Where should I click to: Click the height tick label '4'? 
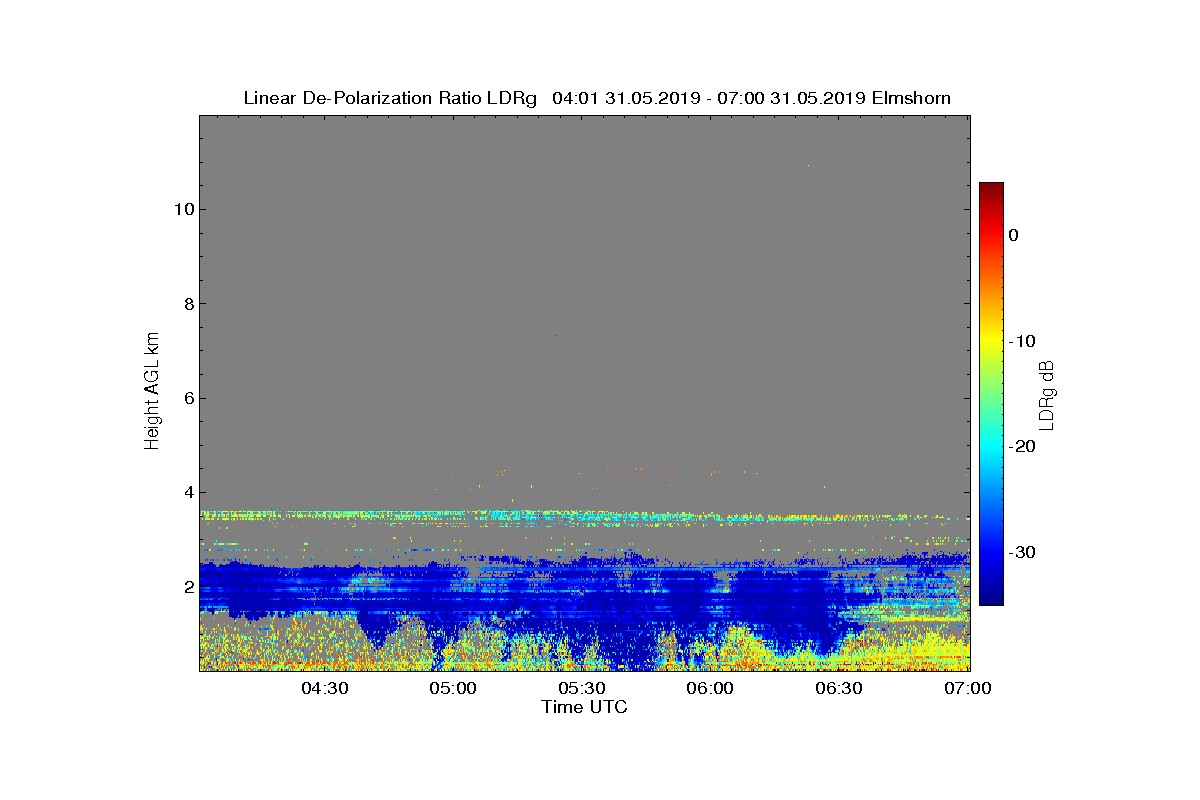point(187,492)
